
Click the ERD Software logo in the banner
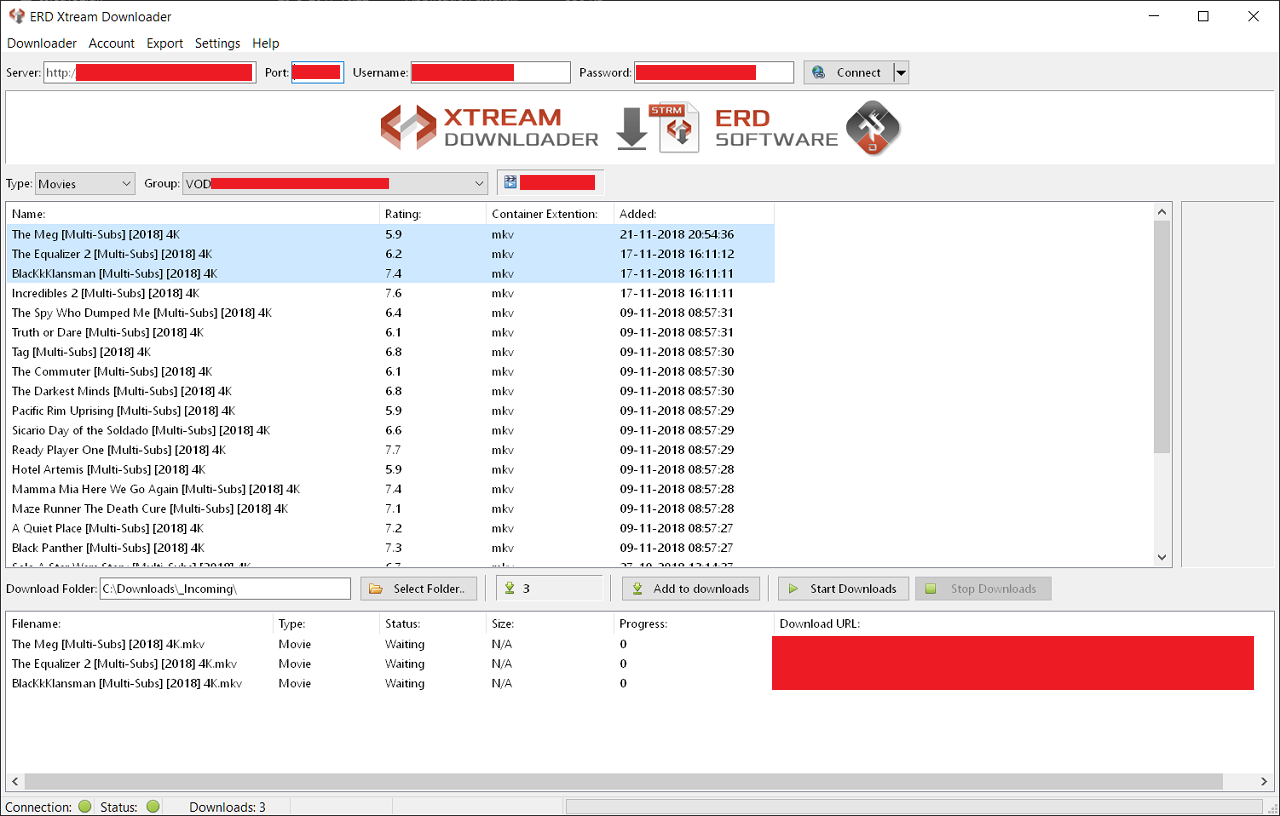(808, 128)
